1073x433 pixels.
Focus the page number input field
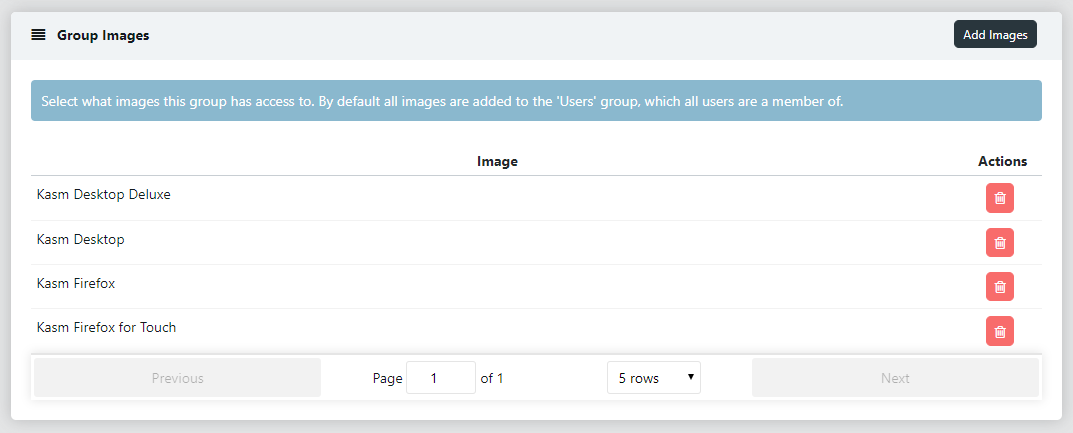point(440,378)
